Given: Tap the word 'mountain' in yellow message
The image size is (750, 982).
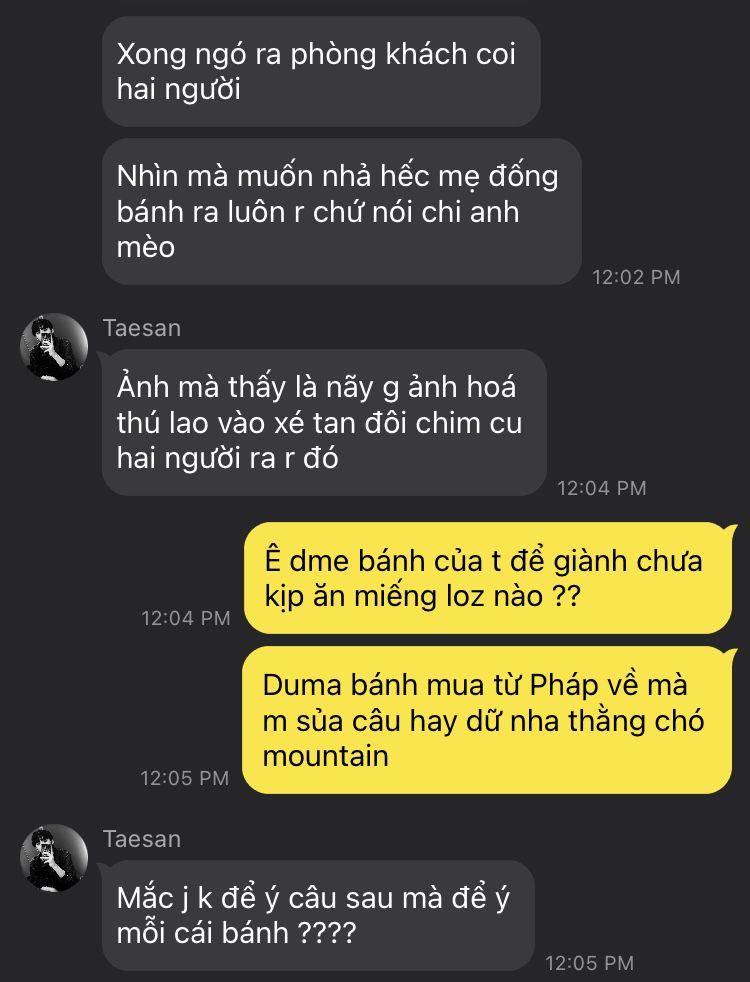Looking at the screenshot, I should (x=326, y=756).
